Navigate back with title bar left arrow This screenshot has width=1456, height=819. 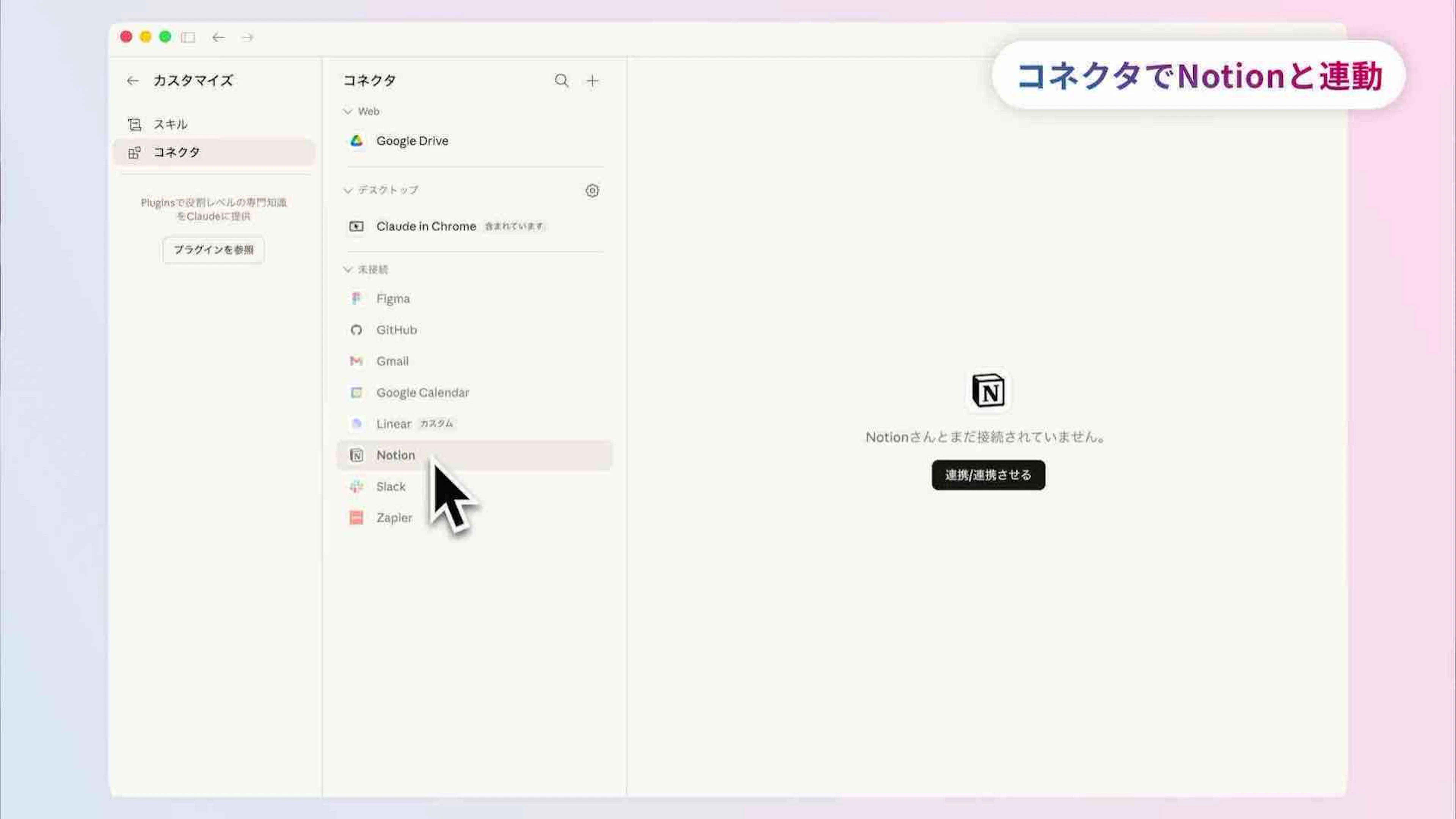pos(218,37)
